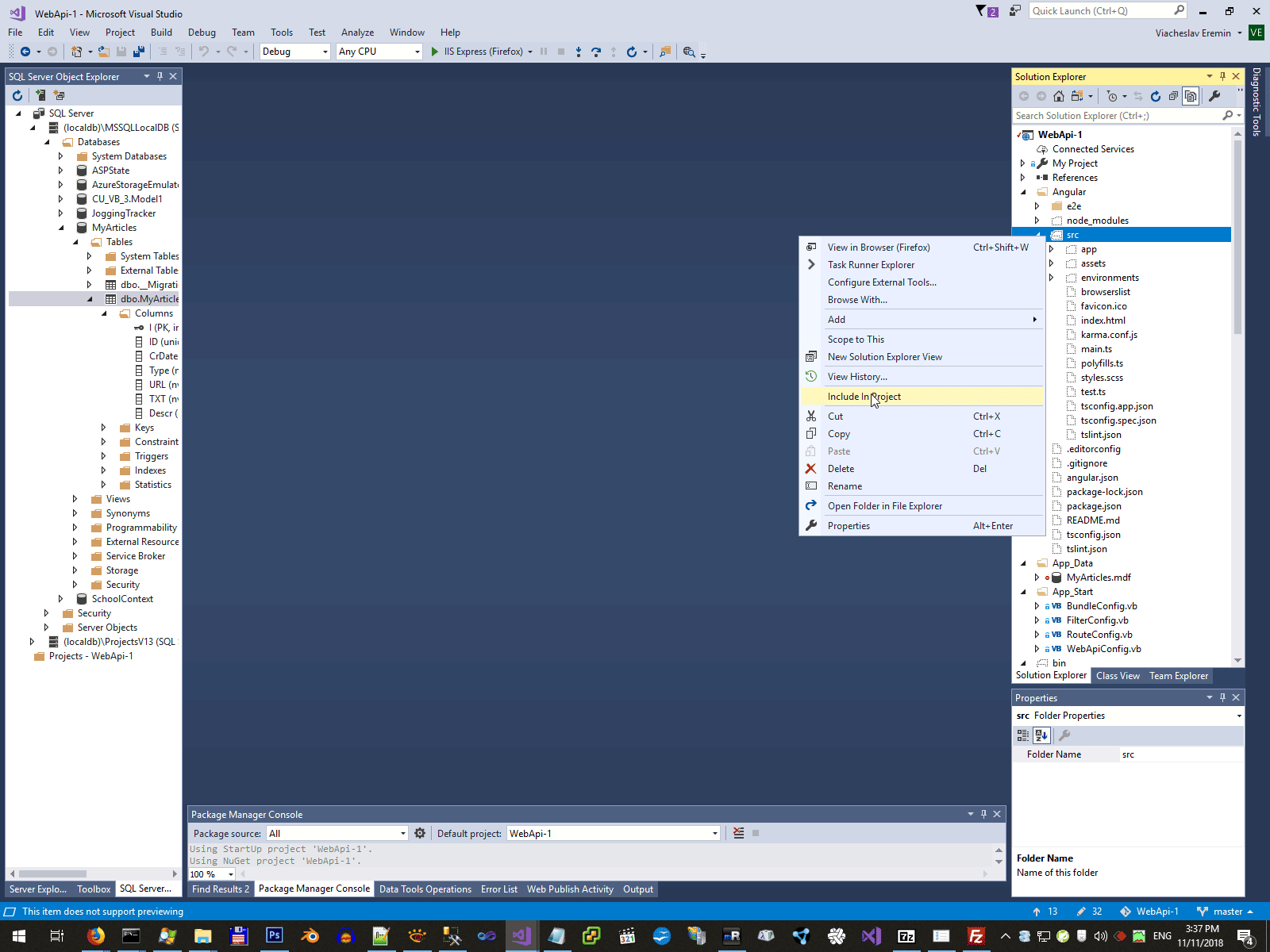Viewport: 1270px width, 952px height.
Task: Toggle Show All Files in Solution Explorer
Action: tap(1191, 96)
